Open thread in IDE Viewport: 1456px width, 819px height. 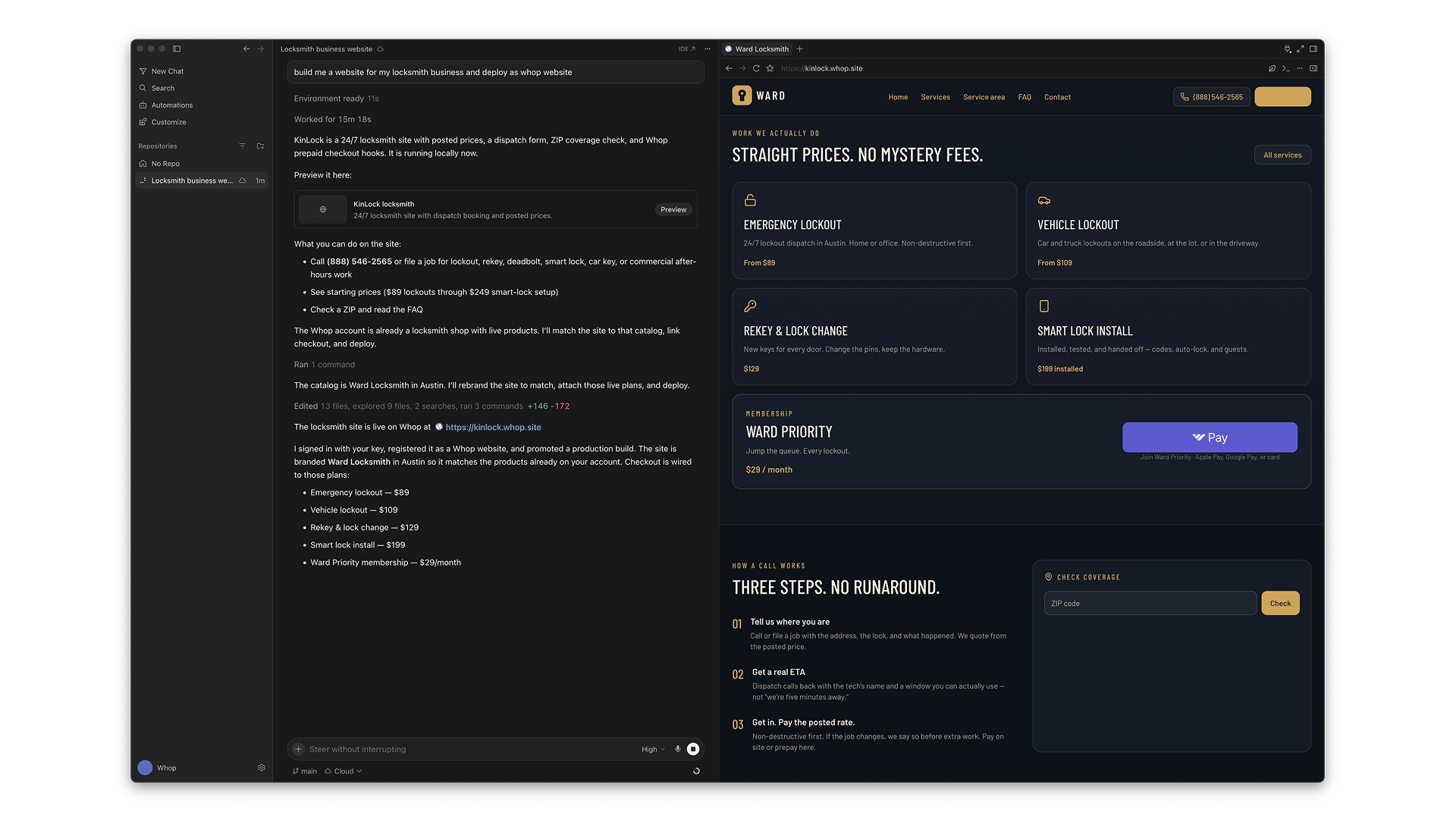[687, 49]
